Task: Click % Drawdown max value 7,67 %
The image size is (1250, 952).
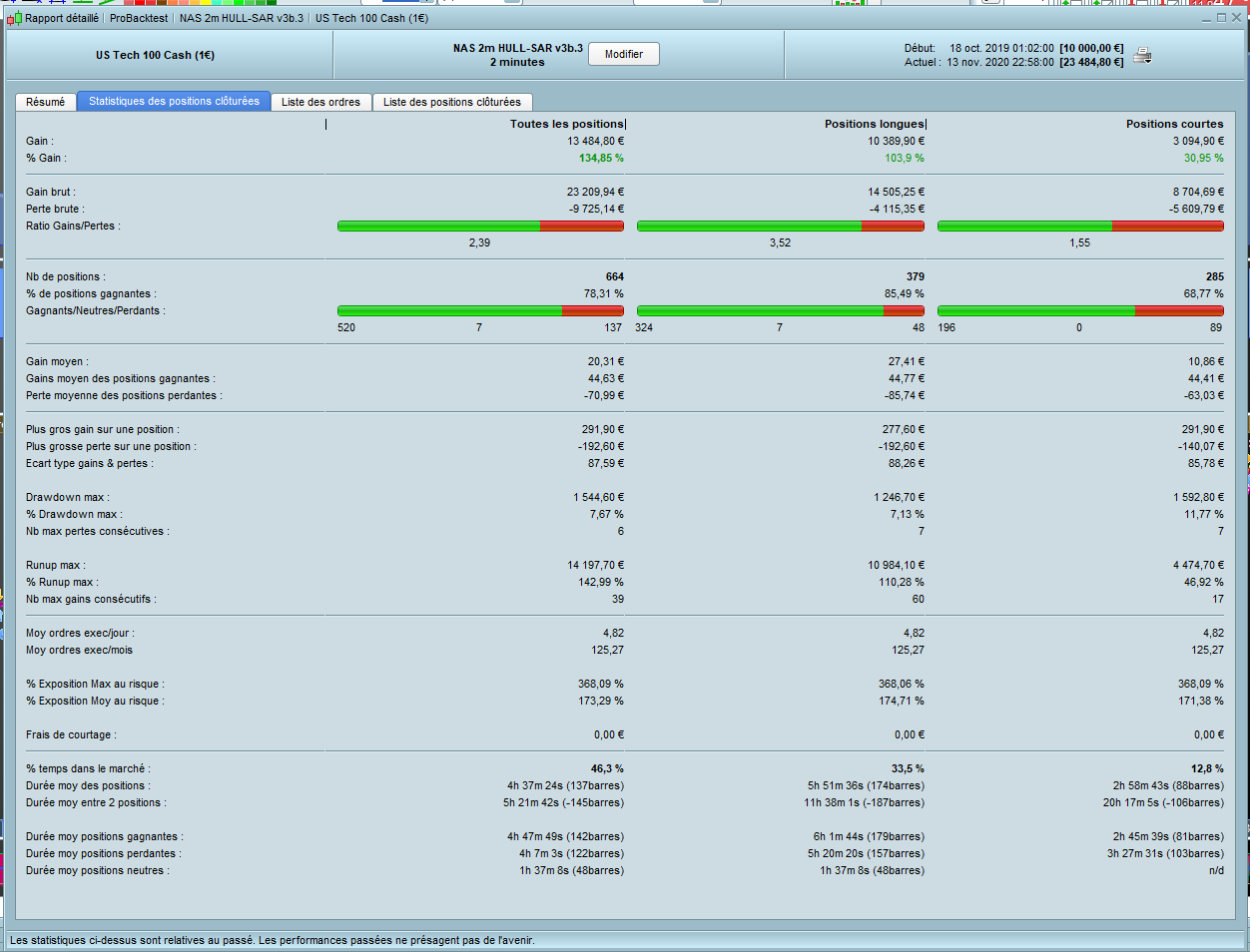Action: [607, 514]
